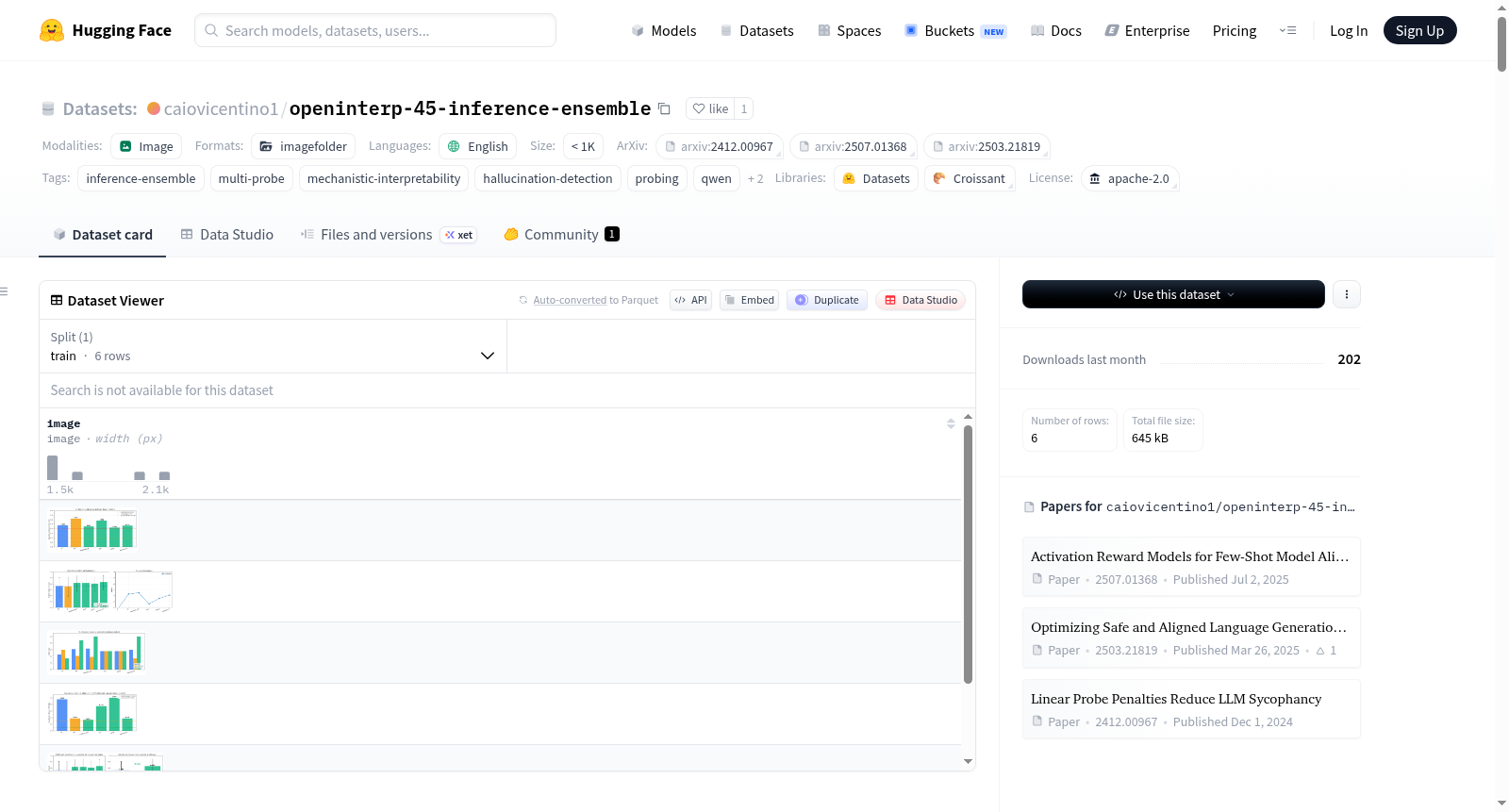Switch to Dataset card tab
The width and height of the screenshot is (1509, 812).
[x=103, y=235]
